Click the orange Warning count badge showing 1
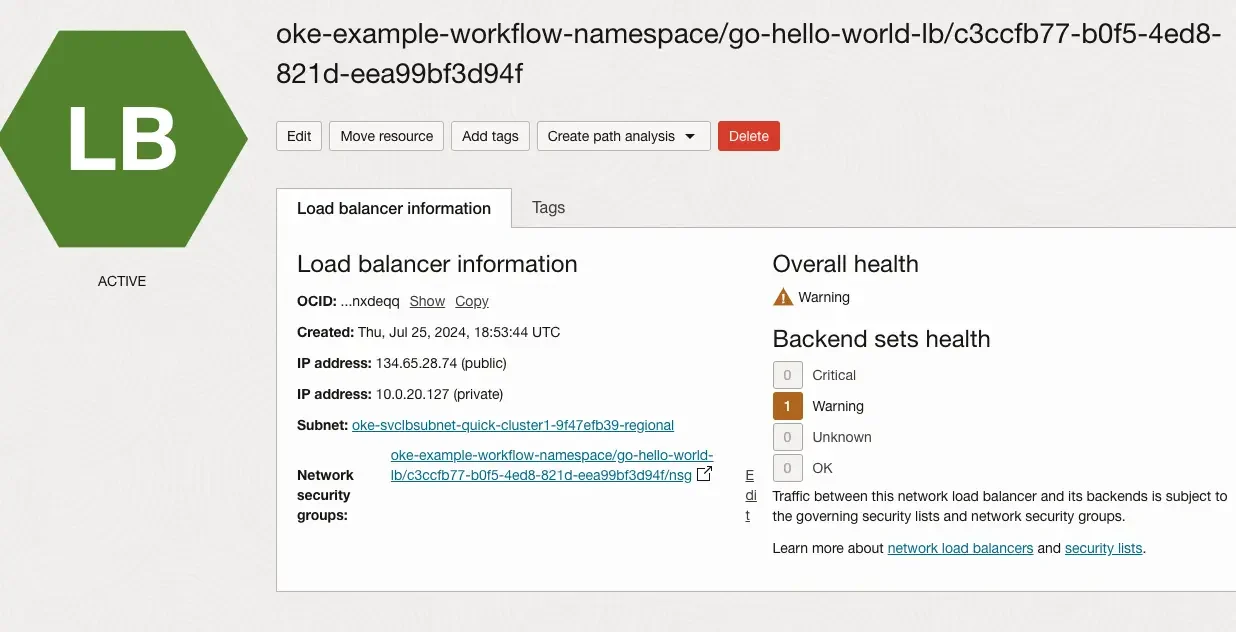 pos(788,406)
